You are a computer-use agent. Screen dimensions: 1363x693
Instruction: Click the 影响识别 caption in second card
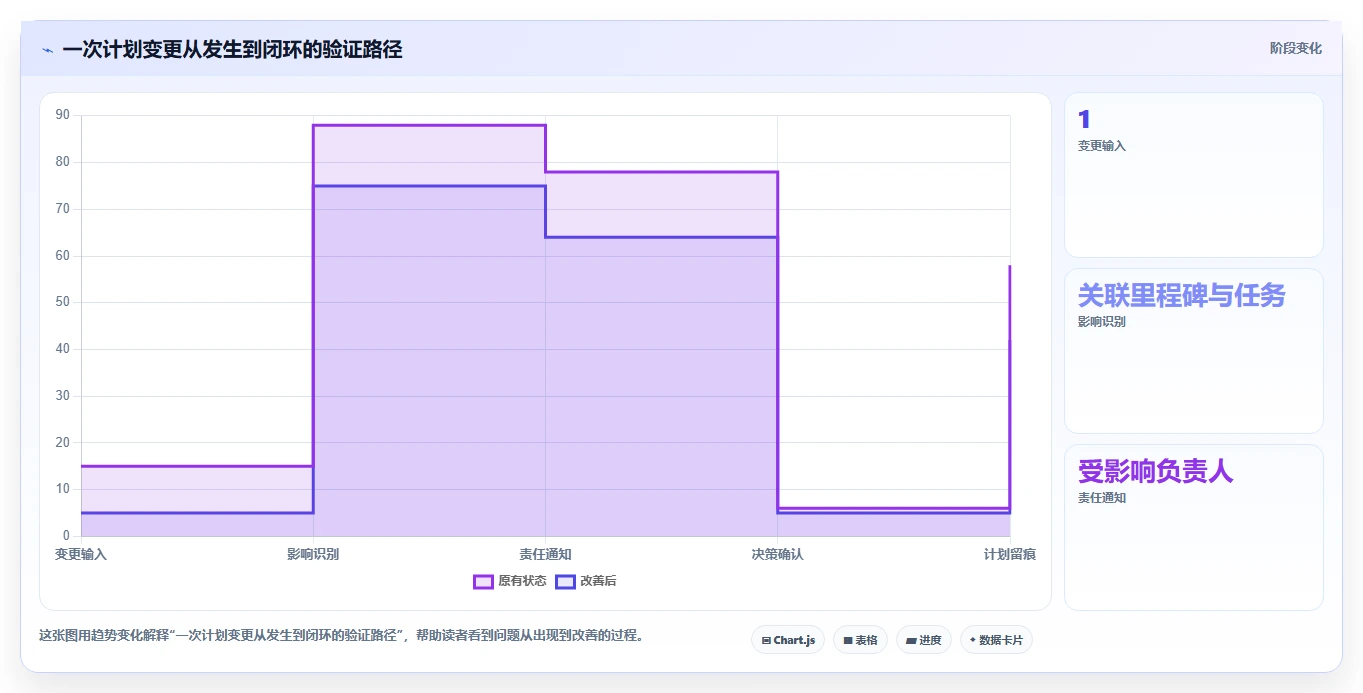click(x=1102, y=322)
